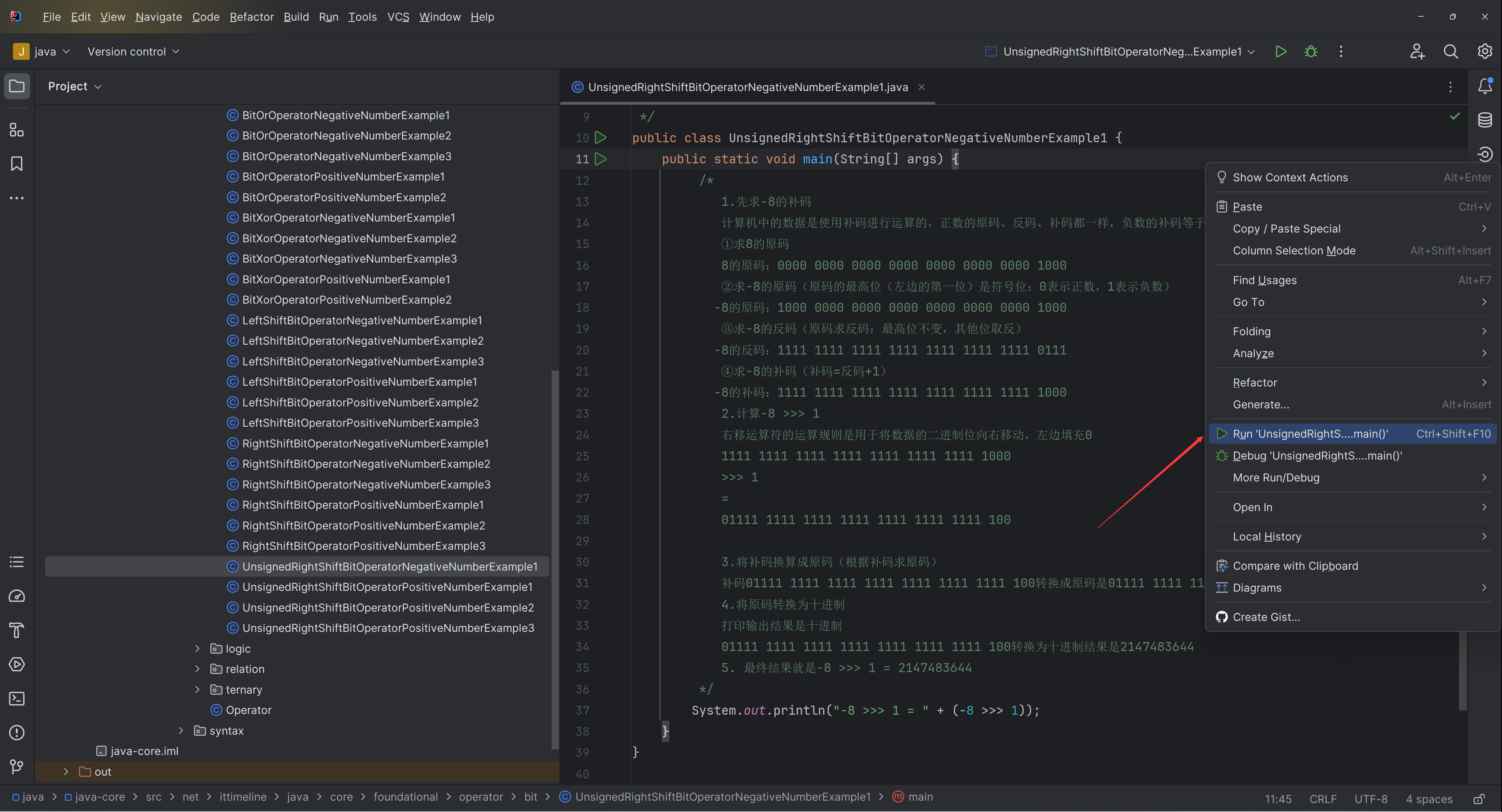Open the Database tool window icon
1502x812 pixels.
tap(1484, 120)
